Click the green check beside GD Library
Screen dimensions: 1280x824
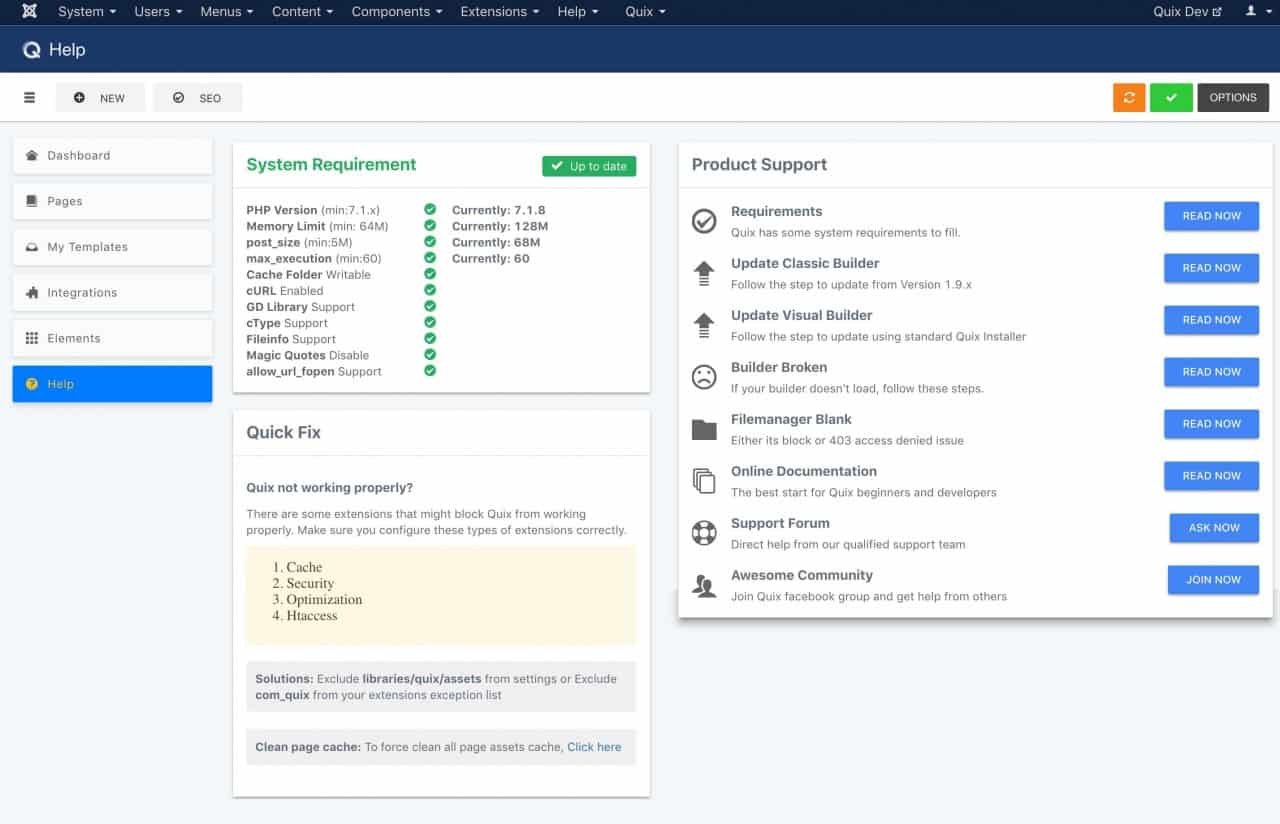coord(430,306)
